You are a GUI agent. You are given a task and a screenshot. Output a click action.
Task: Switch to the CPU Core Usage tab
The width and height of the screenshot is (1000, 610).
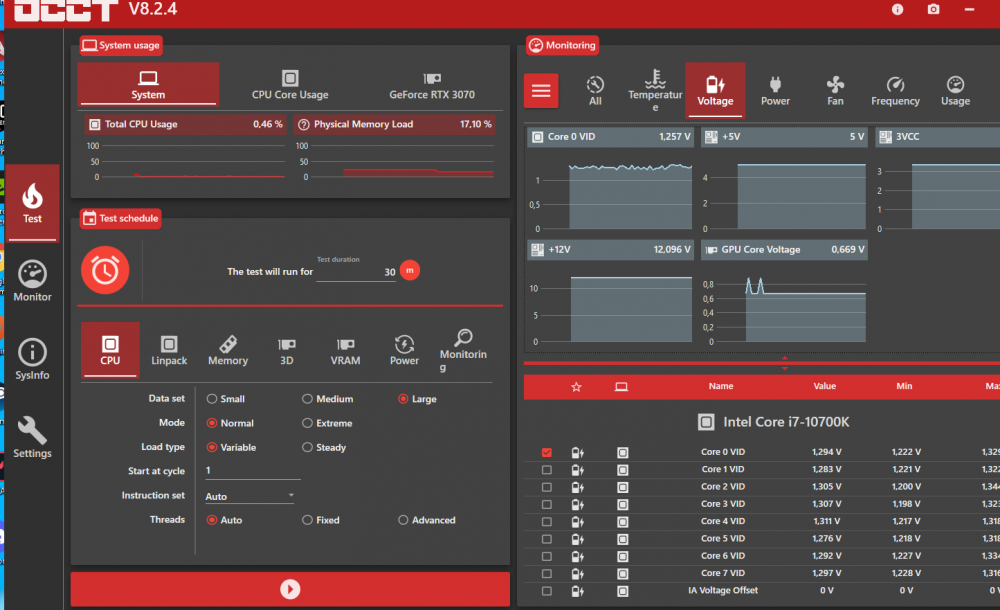pyautogui.click(x=290, y=86)
